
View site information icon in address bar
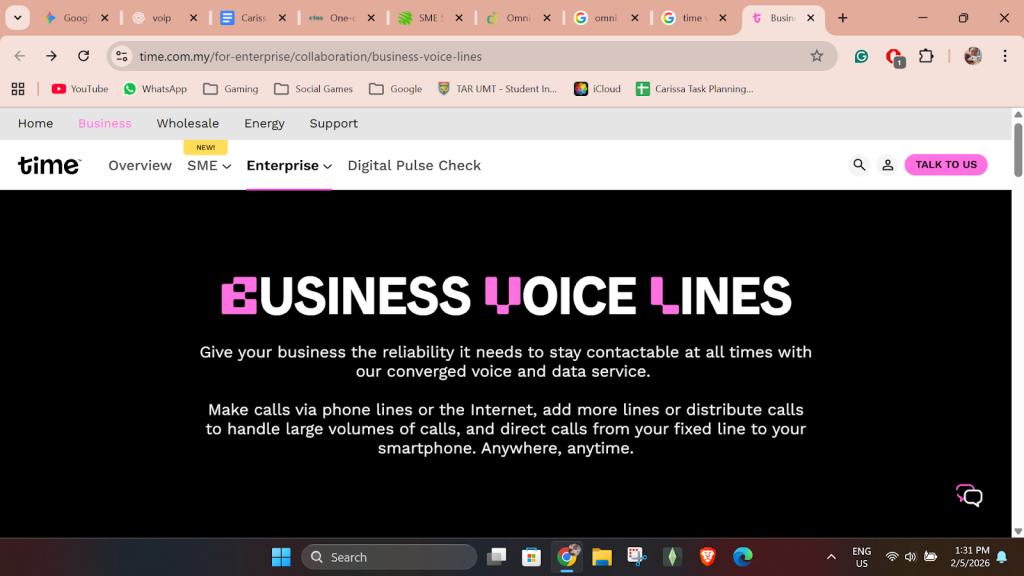(x=122, y=56)
